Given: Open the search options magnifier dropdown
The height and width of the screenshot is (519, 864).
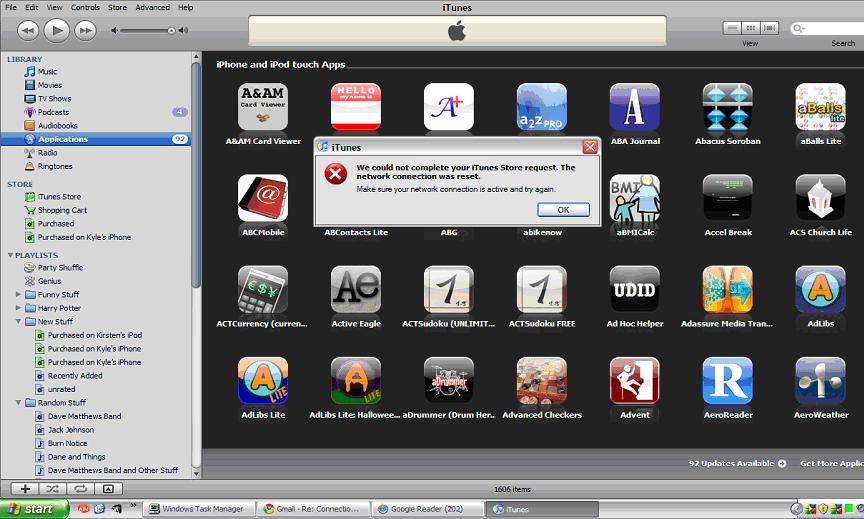Looking at the screenshot, I should [798, 28].
